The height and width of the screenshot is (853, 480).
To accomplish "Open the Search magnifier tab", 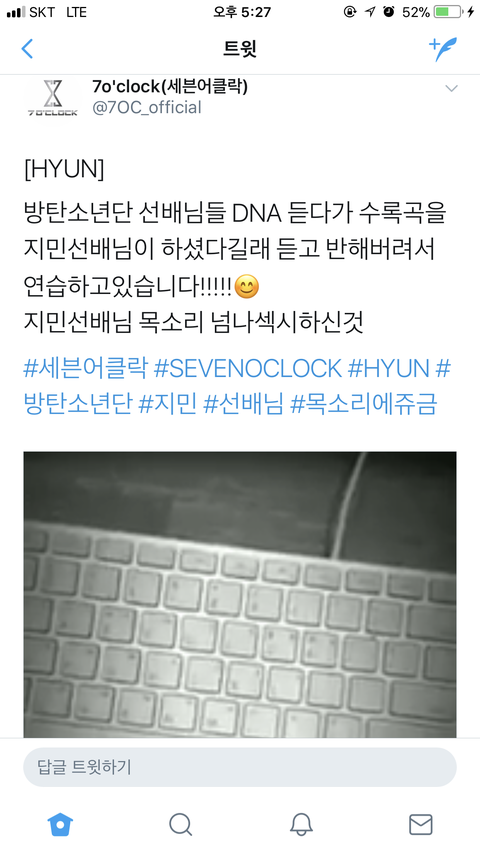I will [181, 824].
